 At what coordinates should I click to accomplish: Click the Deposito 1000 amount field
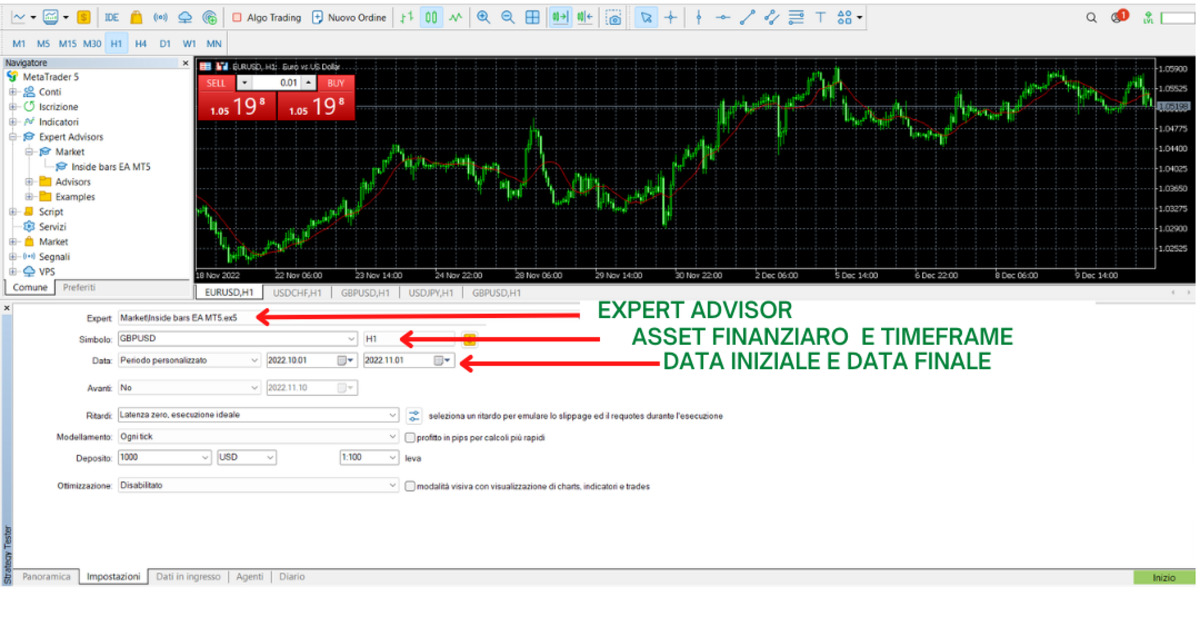[x=162, y=458]
